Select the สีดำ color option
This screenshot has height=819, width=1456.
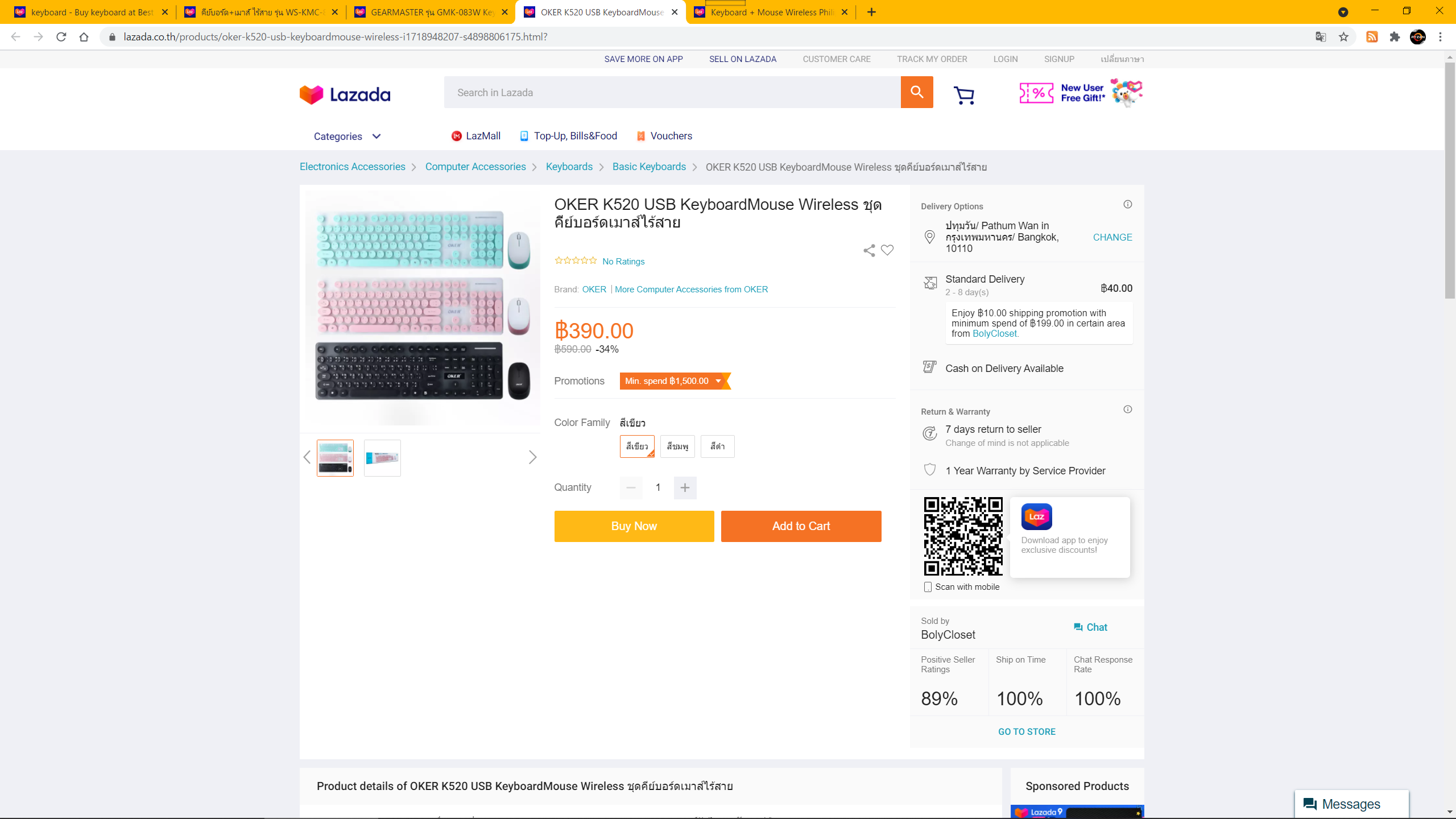click(718, 446)
